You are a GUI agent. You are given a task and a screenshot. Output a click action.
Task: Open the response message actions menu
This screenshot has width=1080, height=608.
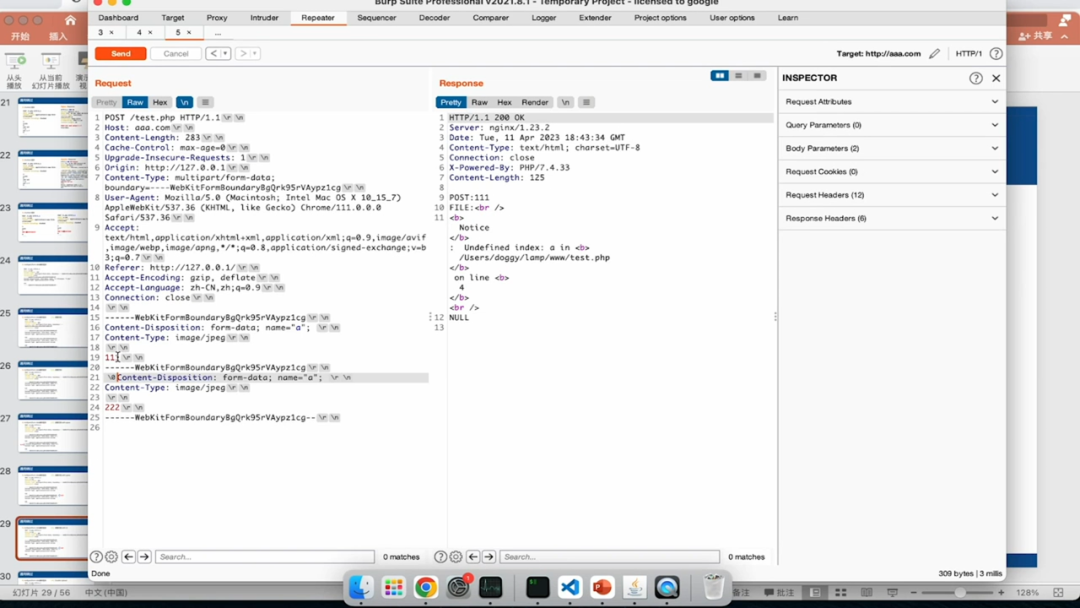(x=586, y=102)
